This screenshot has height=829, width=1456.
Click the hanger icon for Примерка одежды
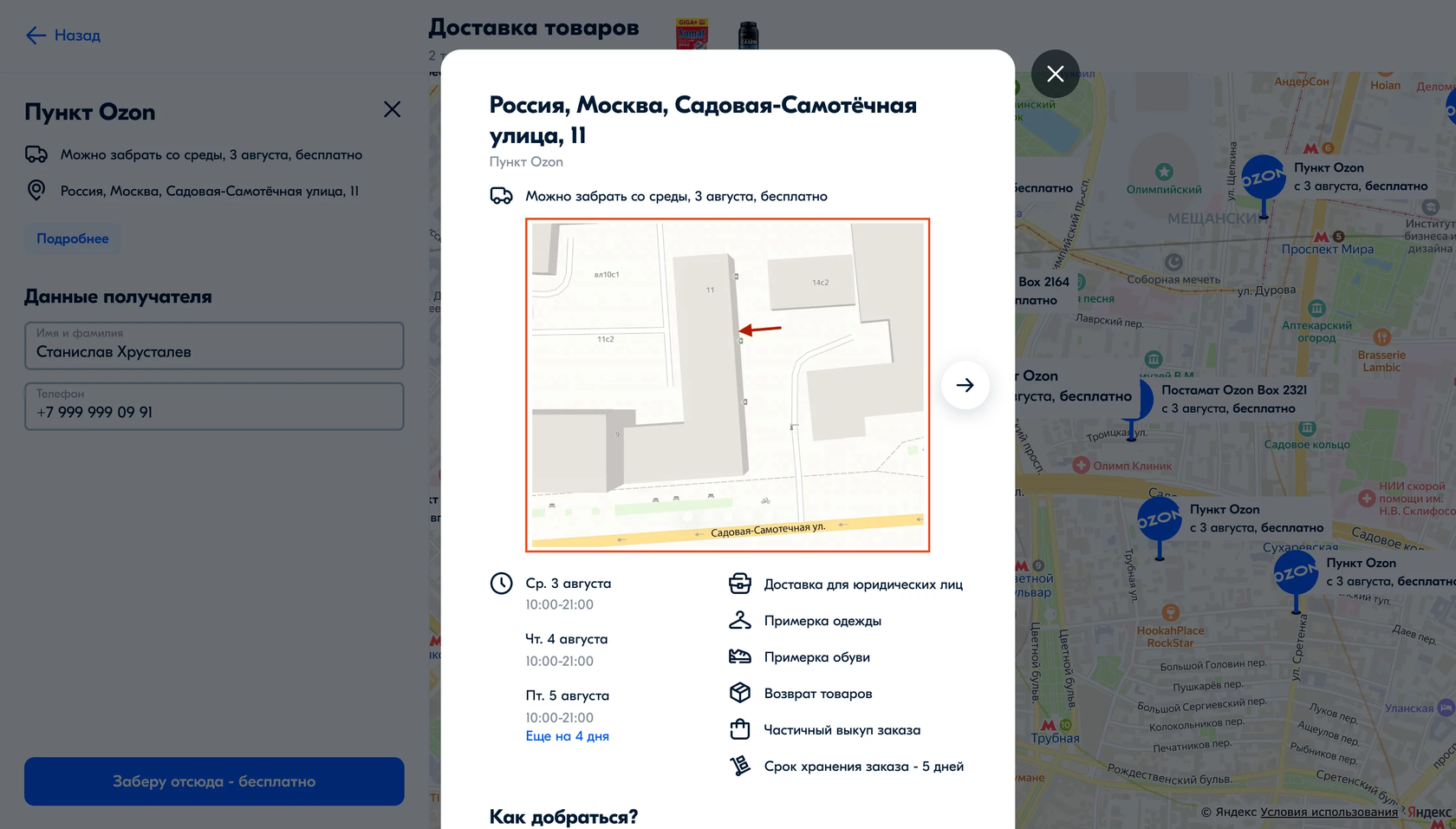[739, 620]
